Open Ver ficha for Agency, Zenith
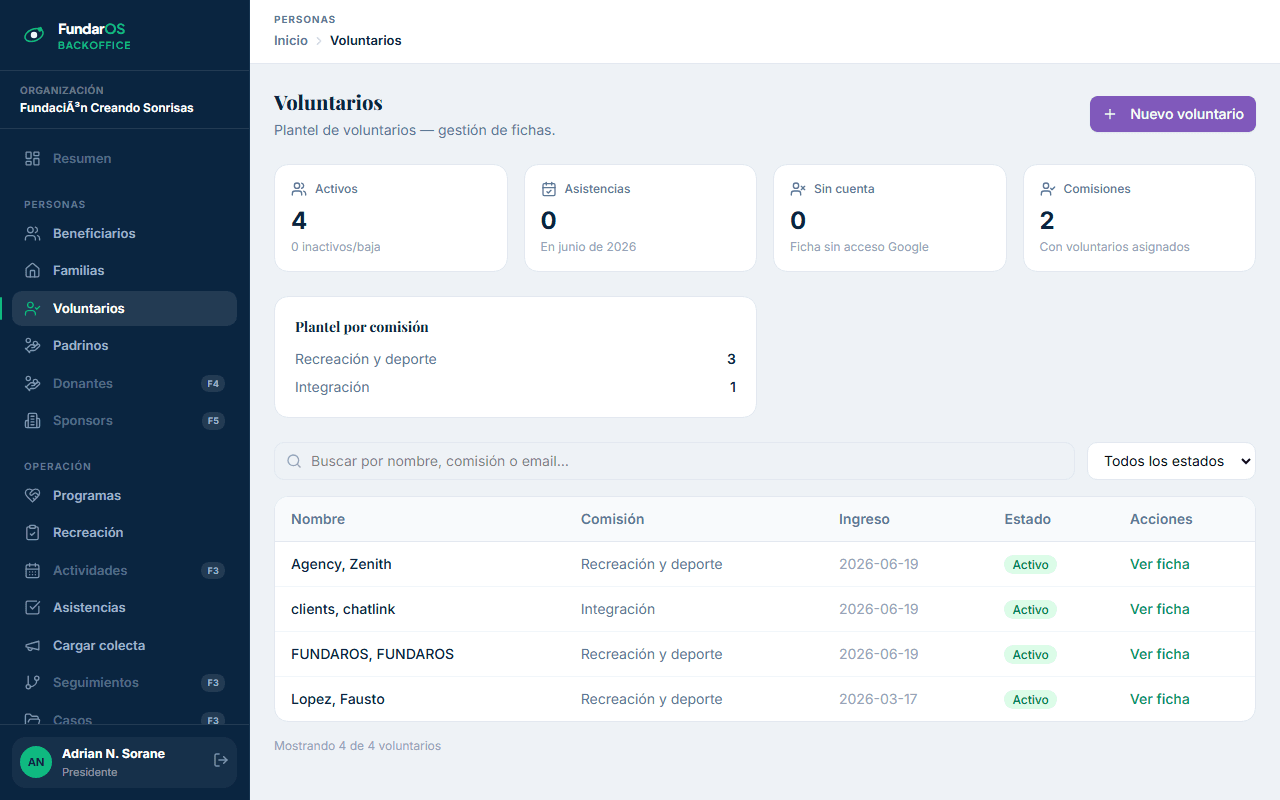The image size is (1280, 800). click(x=1160, y=564)
